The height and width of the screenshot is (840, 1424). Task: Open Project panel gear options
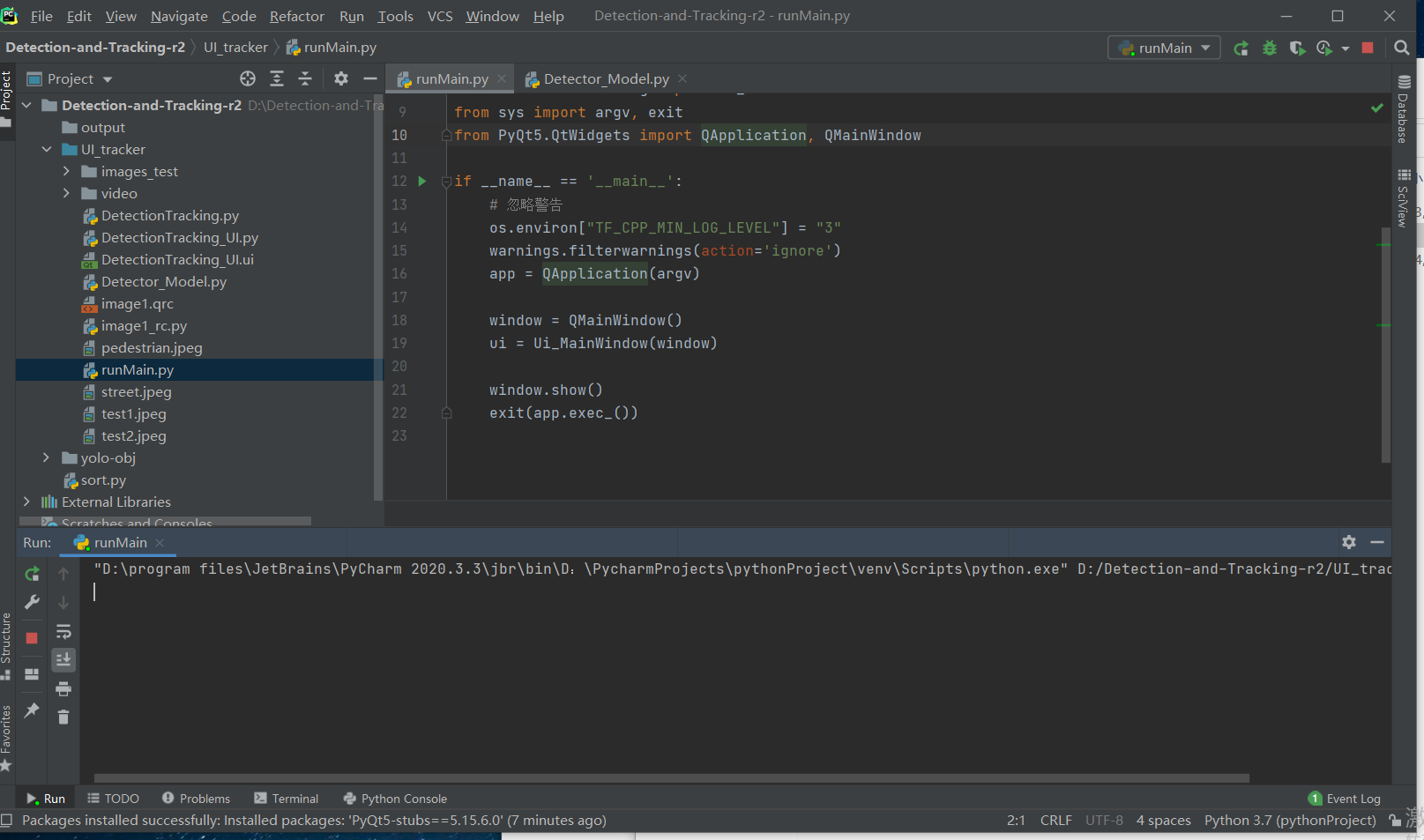tap(341, 79)
